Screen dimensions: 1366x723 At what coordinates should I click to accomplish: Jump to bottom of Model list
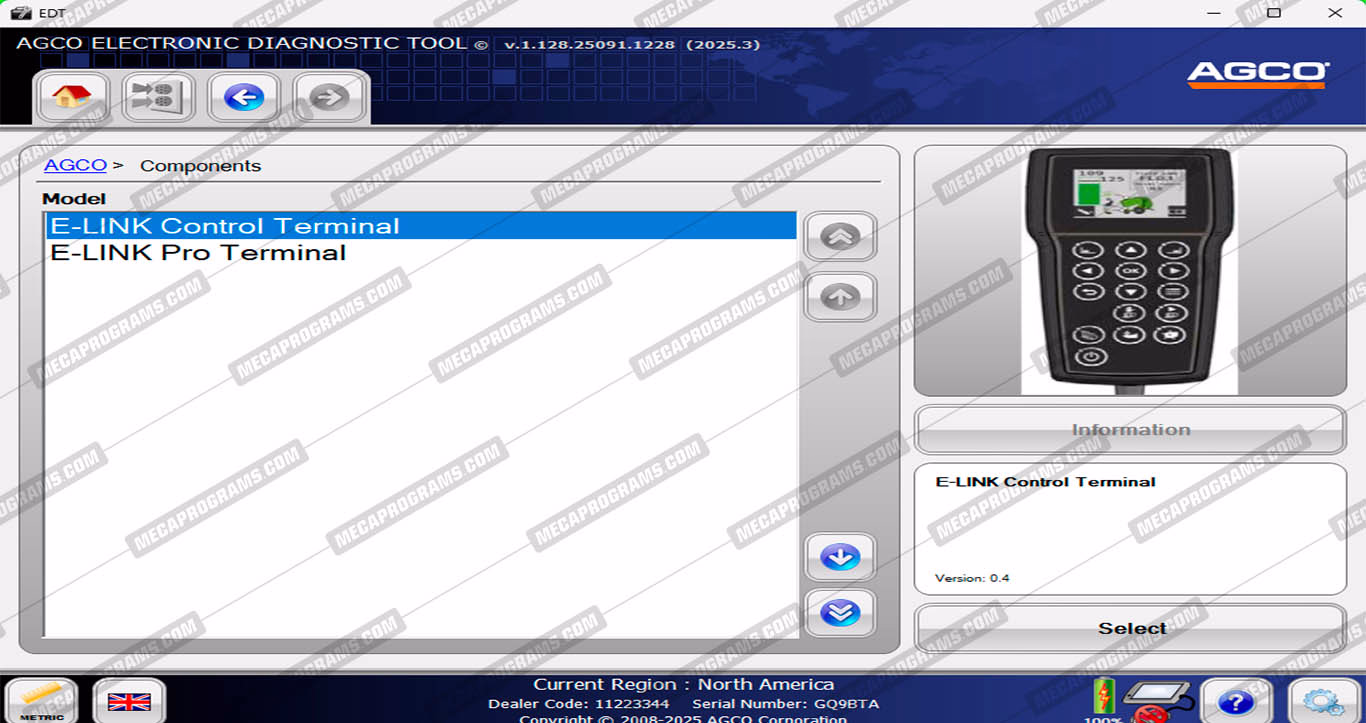(x=840, y=612)
